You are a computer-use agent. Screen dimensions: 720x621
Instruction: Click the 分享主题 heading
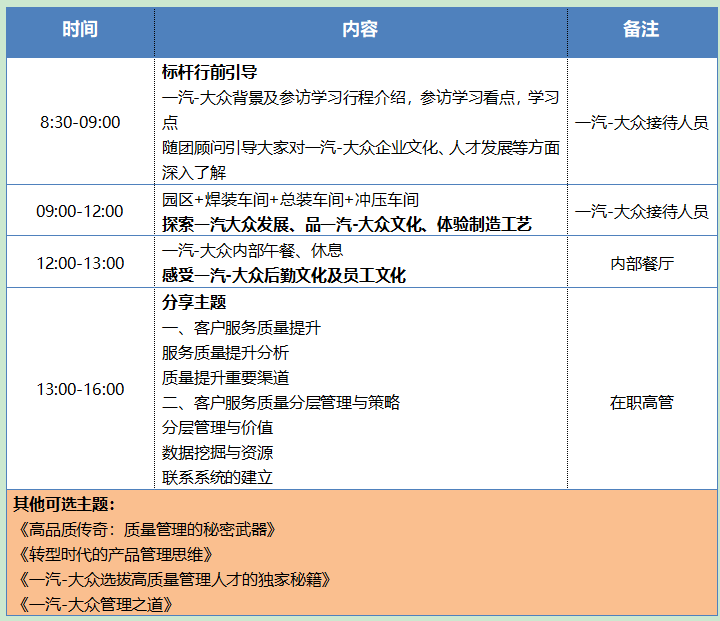click(194, 302)
